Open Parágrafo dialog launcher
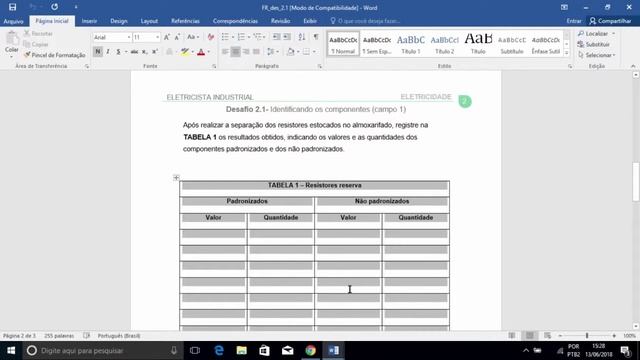 pyautogui.click(x=320, y=66)
